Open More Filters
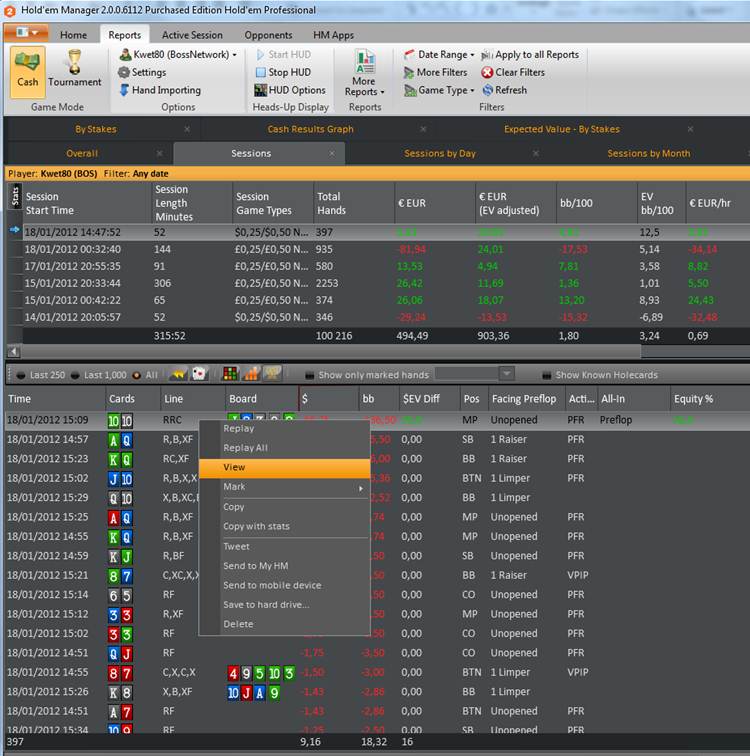Image resolution: width=750 pixels, height=756 pixels. click(436, 72)
